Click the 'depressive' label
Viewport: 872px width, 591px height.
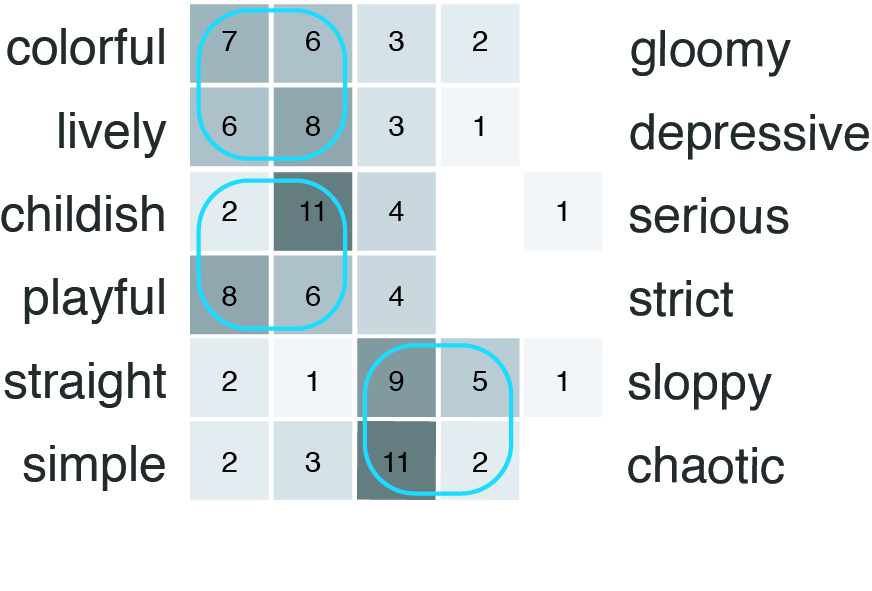(749, 133)
